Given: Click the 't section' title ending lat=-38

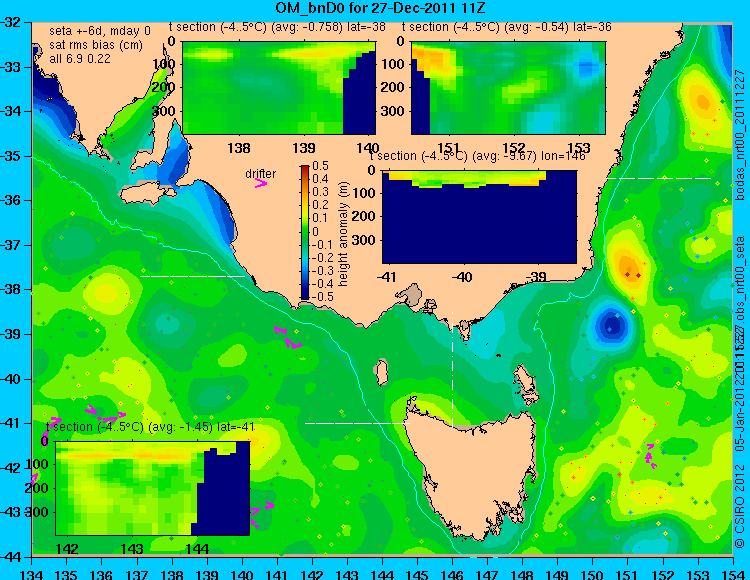Looking at the screenshot, I should [277, 27].
